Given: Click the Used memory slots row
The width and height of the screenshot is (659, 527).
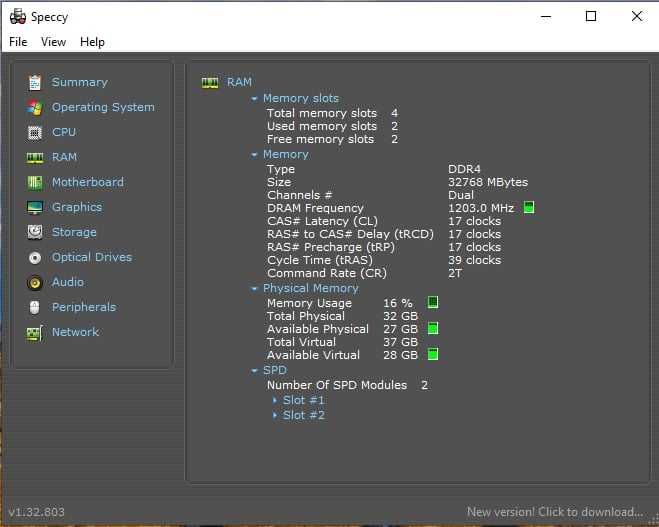Looking at the screenshot, I should [332, 126].
